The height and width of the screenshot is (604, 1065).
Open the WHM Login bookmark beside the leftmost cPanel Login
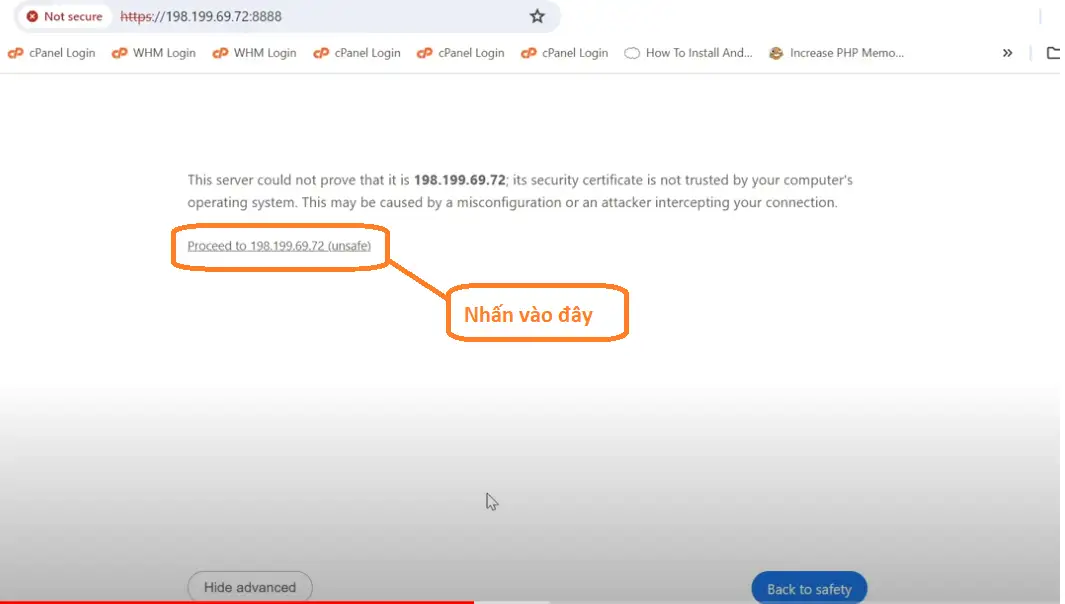coord(154,53)
